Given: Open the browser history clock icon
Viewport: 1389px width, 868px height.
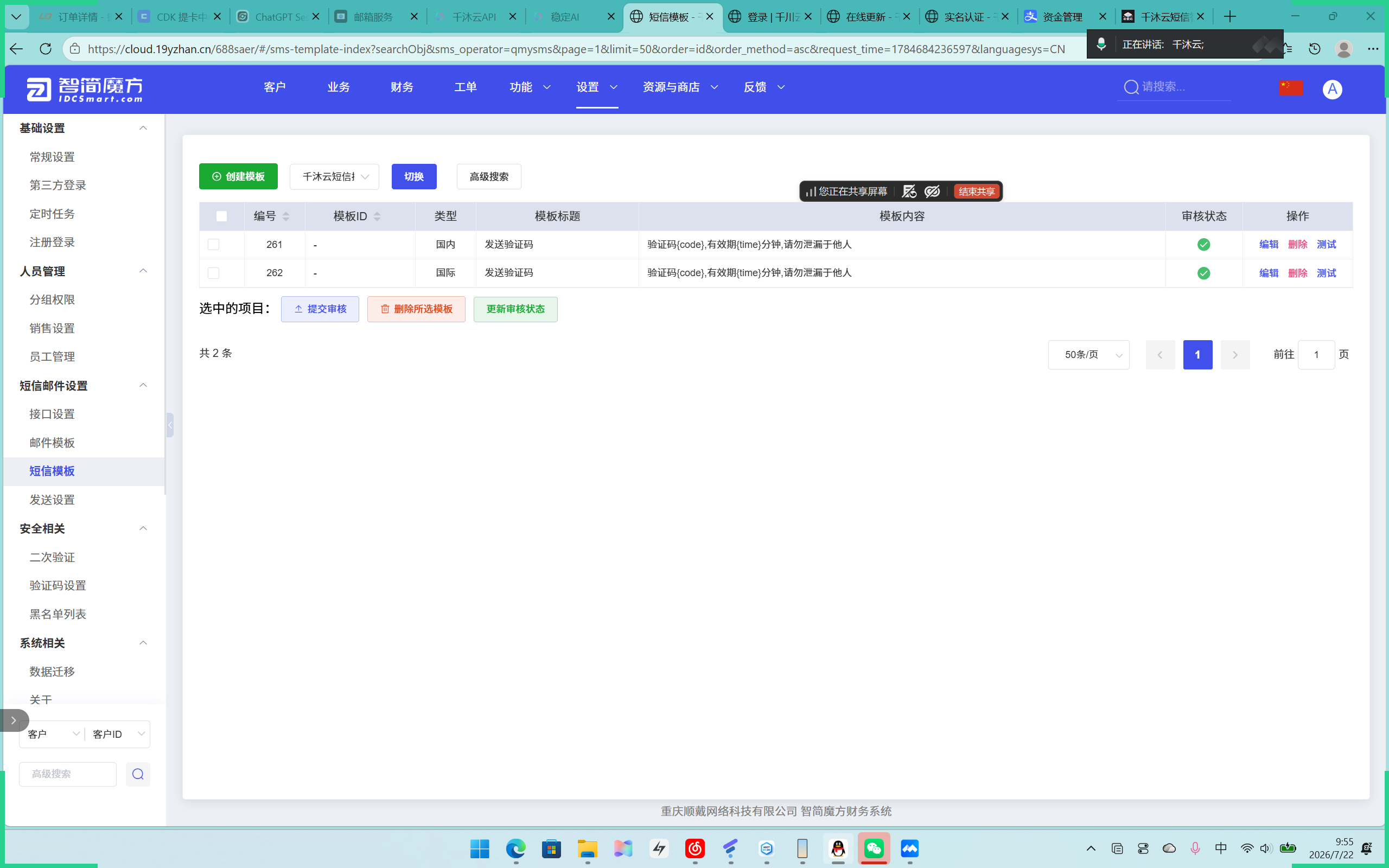Looking at the screenshot, I should click(x=1314, y=49).
